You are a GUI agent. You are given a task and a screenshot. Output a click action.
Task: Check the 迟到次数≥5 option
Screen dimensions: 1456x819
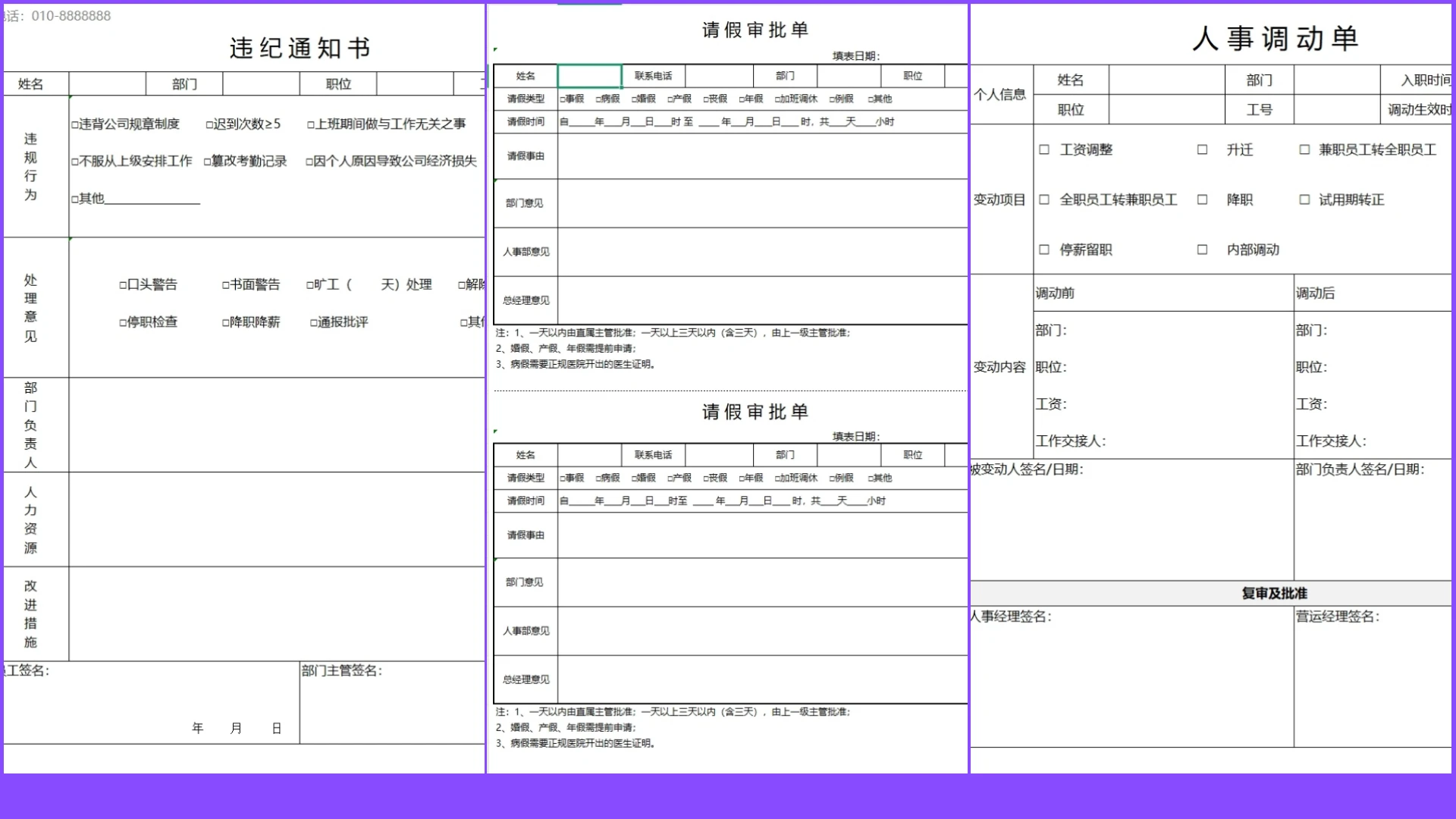[209, 124]
